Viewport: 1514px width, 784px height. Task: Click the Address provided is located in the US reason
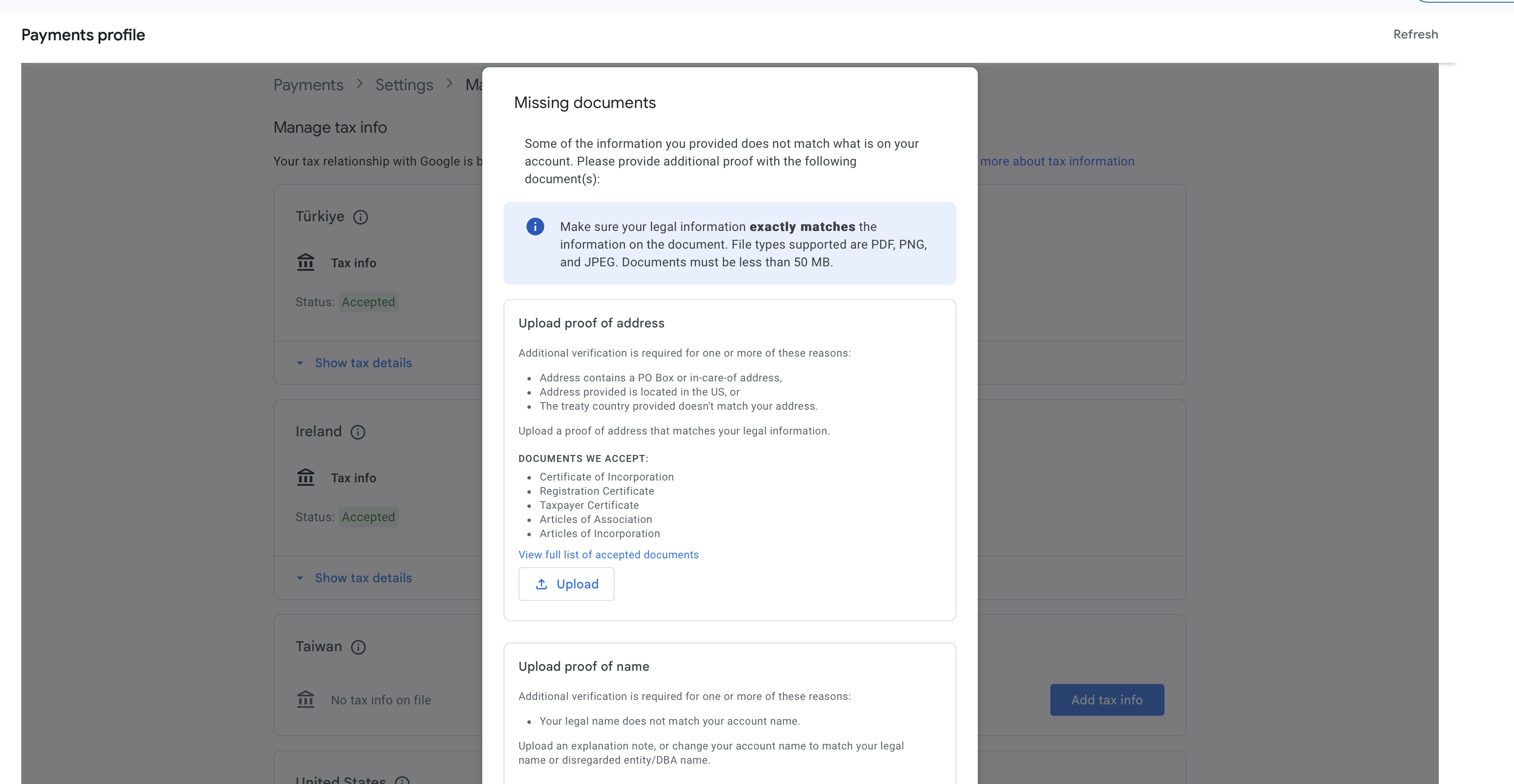tap(639, 392)
